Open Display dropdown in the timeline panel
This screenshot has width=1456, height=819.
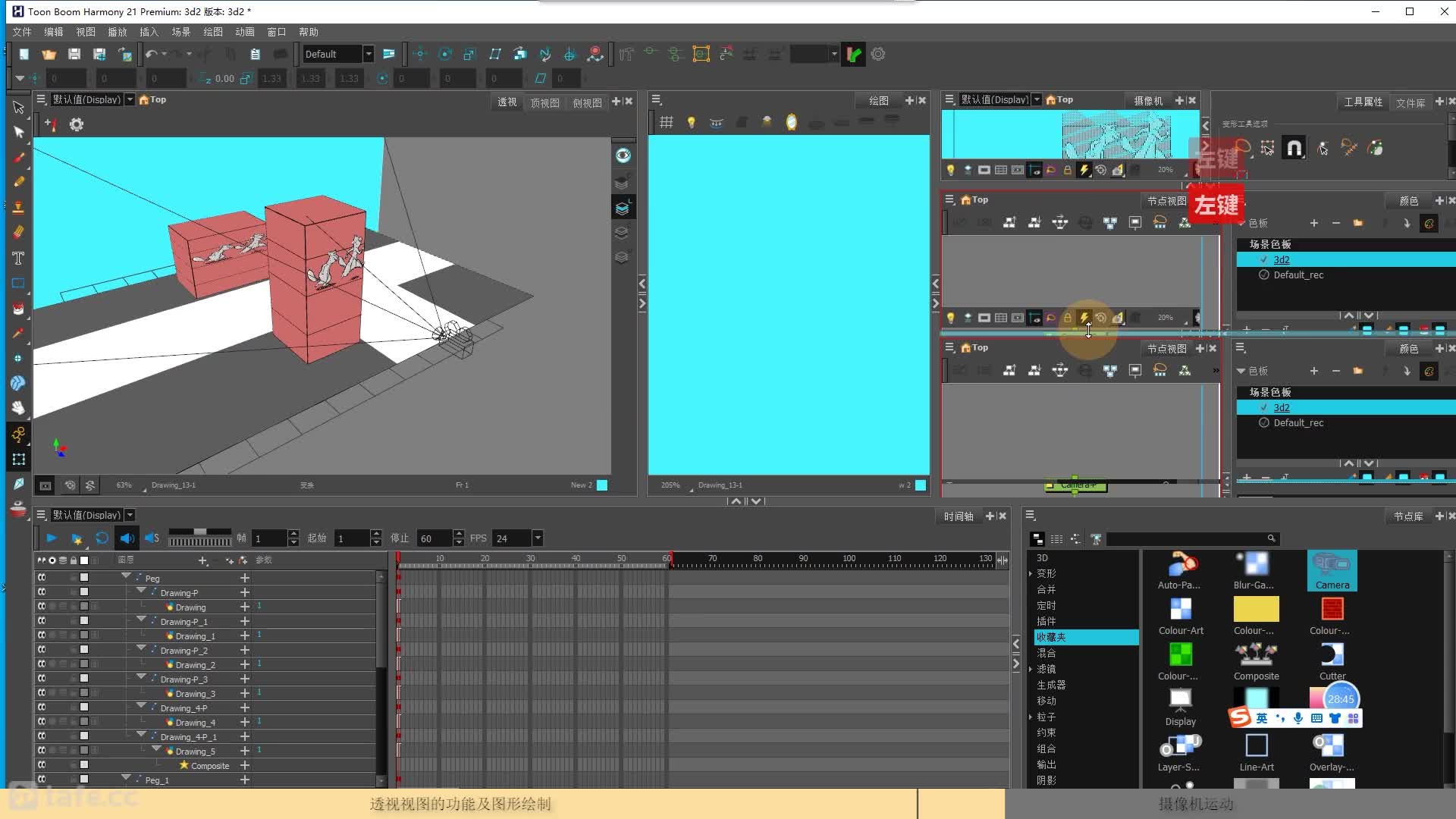click(130, 515)
